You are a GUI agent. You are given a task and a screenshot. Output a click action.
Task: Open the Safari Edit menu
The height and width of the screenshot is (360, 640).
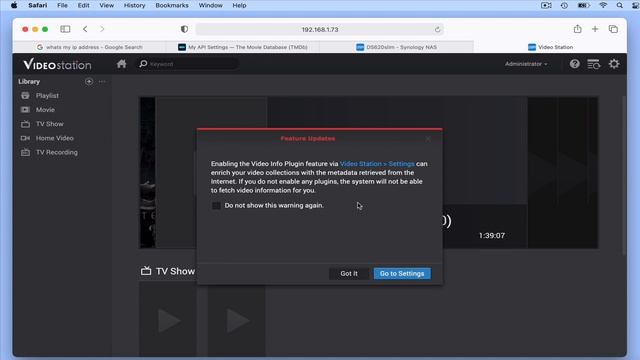pos(83,5)
